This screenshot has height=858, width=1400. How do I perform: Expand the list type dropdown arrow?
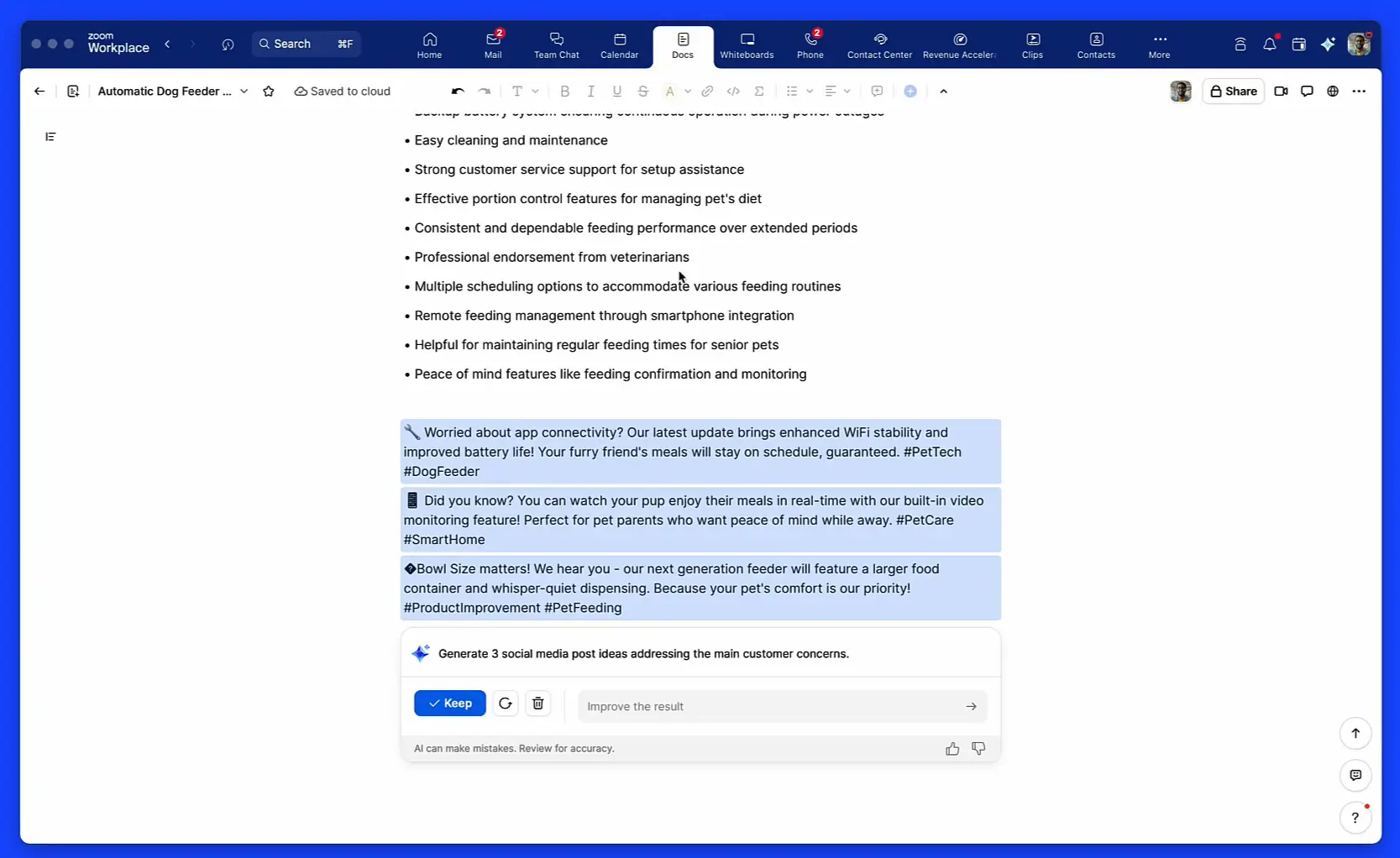(x=810, y=92)
